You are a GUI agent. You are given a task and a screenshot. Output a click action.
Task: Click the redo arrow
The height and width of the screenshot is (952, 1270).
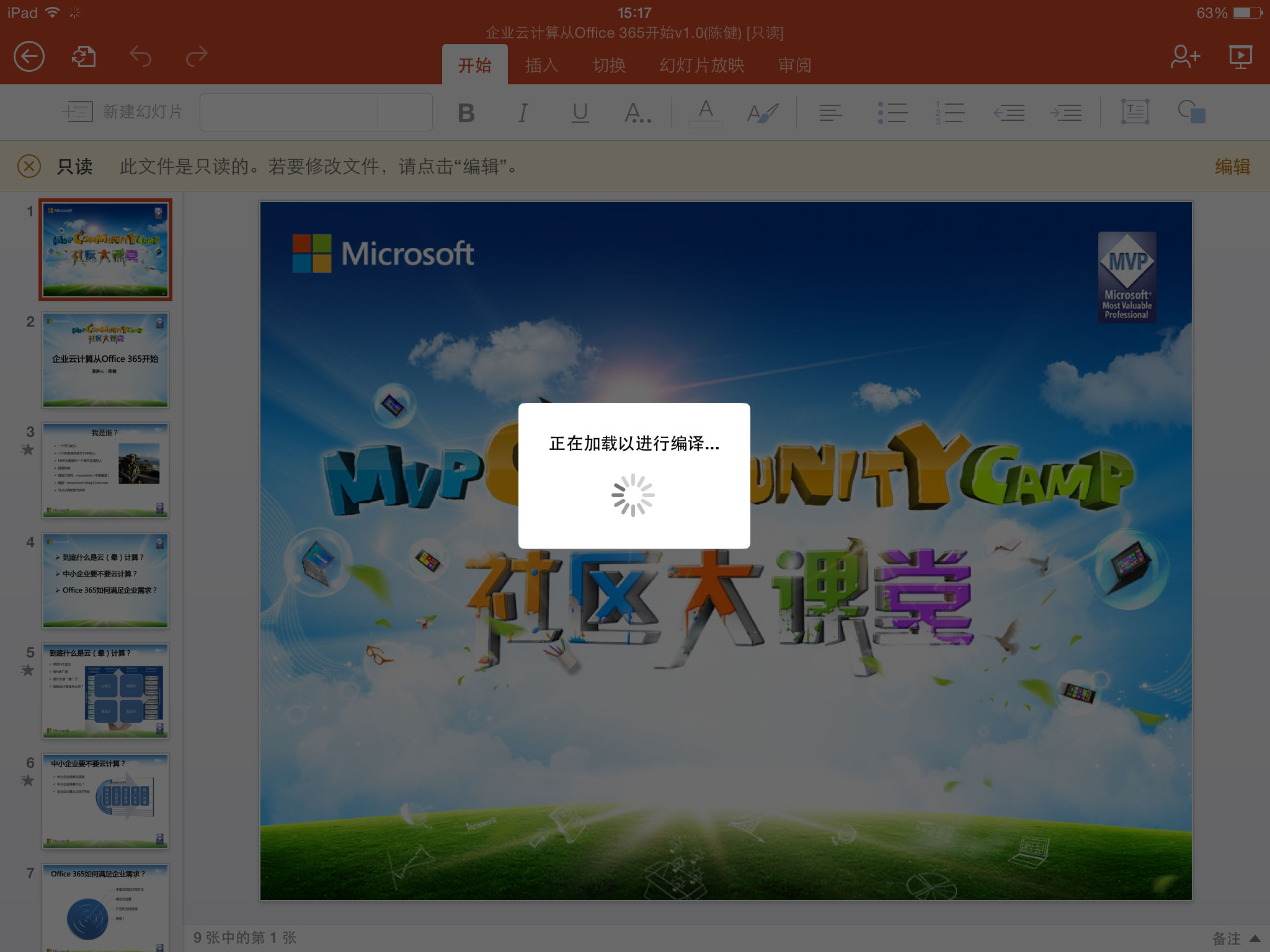pos(197,57)
